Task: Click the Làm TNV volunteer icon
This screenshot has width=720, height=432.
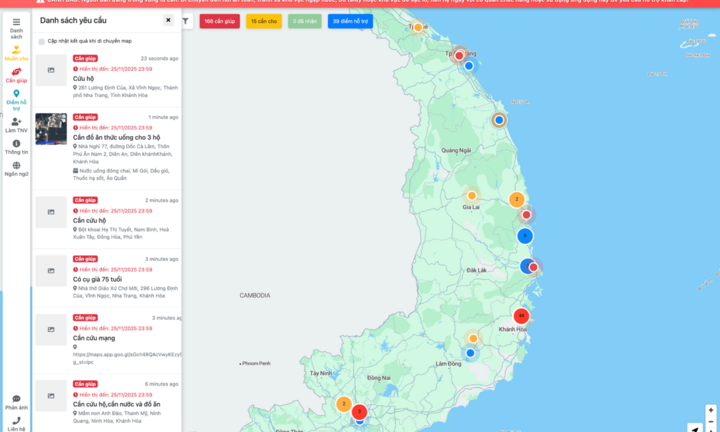Action: pyautogui.click(x=16, y=122)
